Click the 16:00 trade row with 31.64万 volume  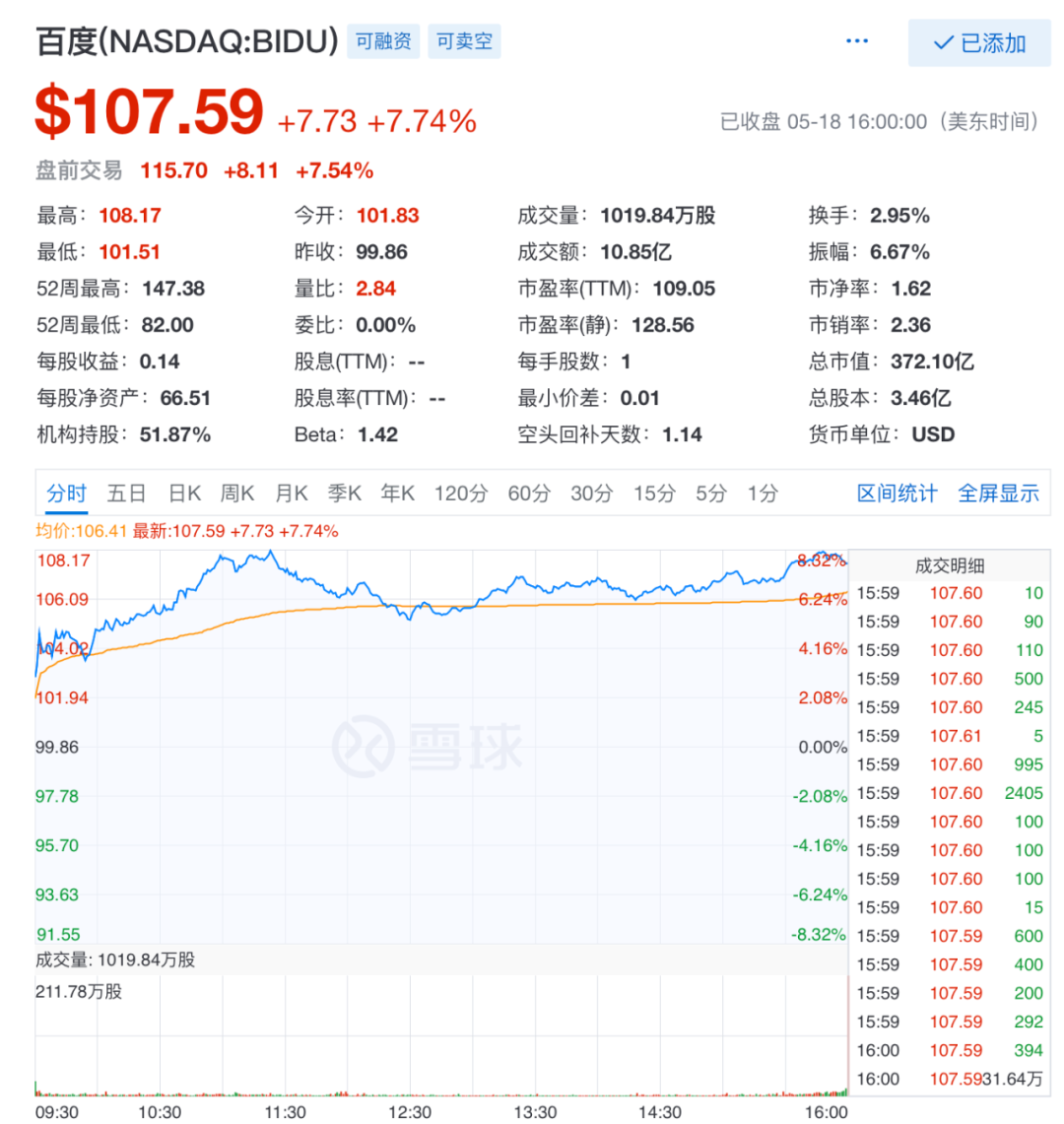950,1079
